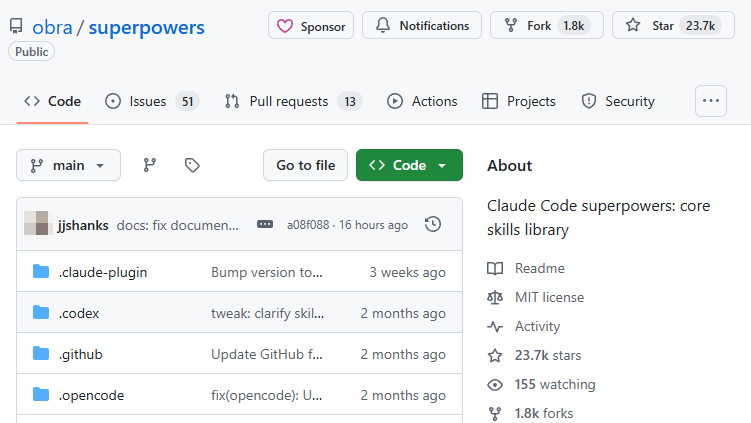The height and width of the screenshot is (423, 751).
Task: Click the Go to file field
Action: [x=305, y=165]
